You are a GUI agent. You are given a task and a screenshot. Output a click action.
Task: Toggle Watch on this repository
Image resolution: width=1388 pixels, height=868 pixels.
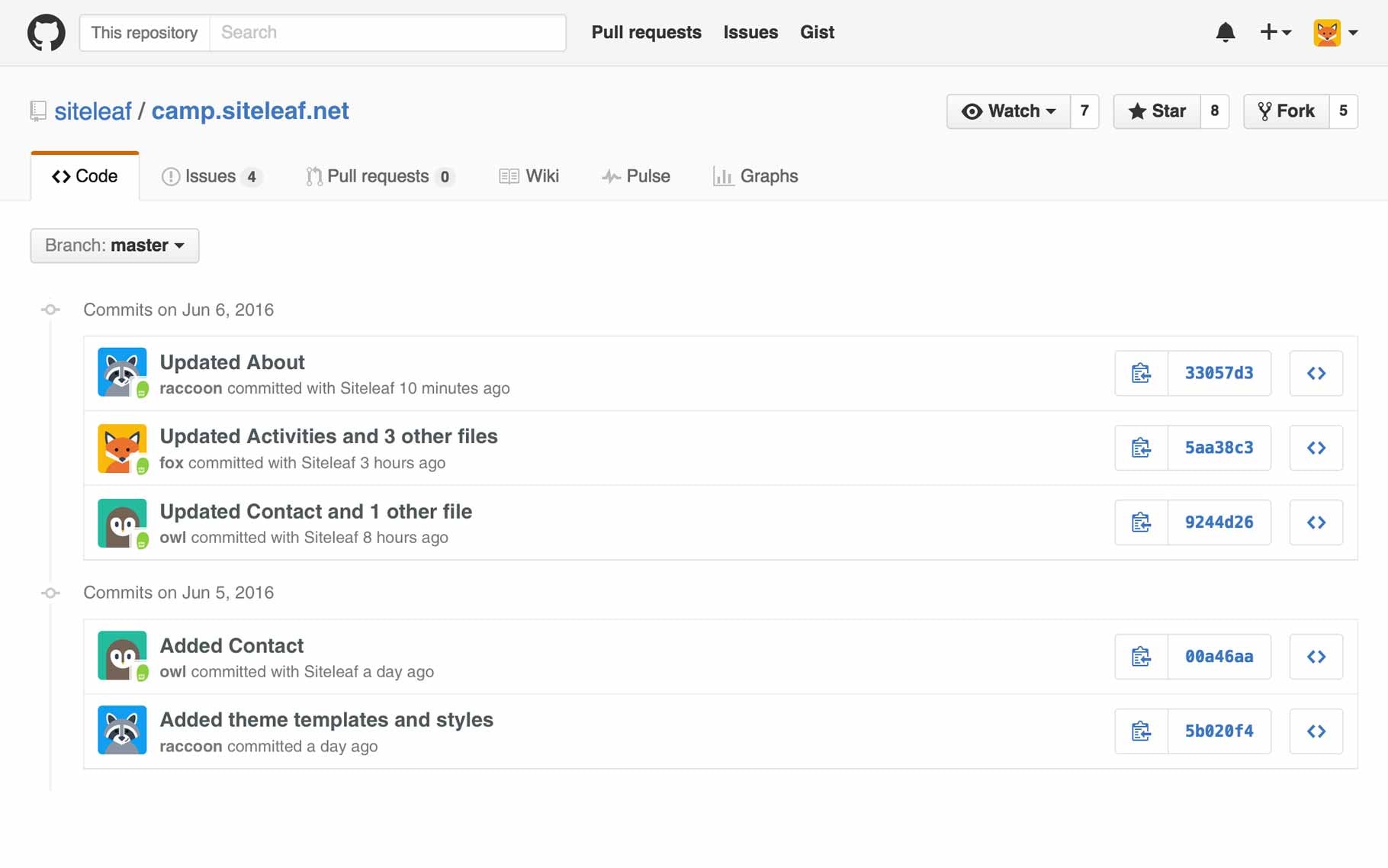tap(1008, 111)
